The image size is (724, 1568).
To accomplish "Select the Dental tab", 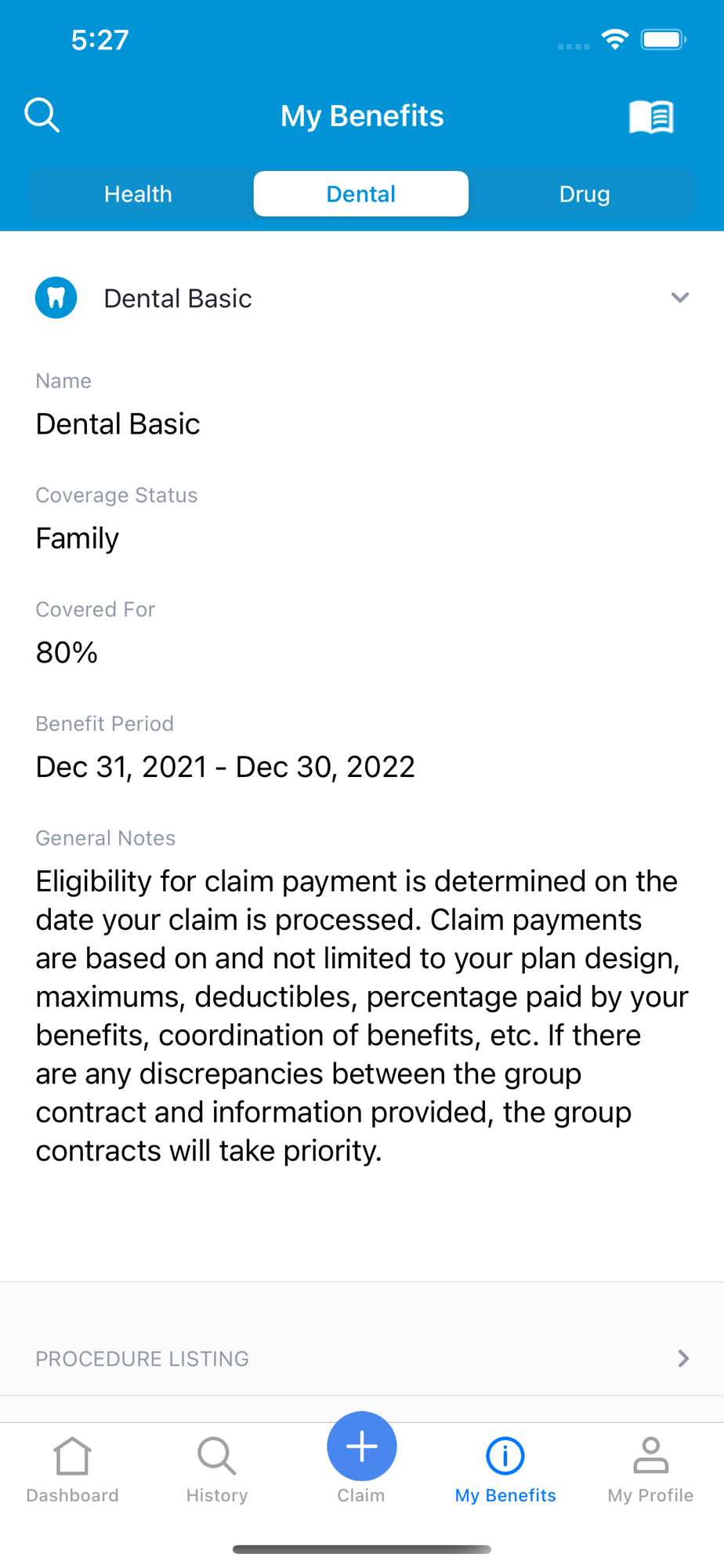I will 361,194.
